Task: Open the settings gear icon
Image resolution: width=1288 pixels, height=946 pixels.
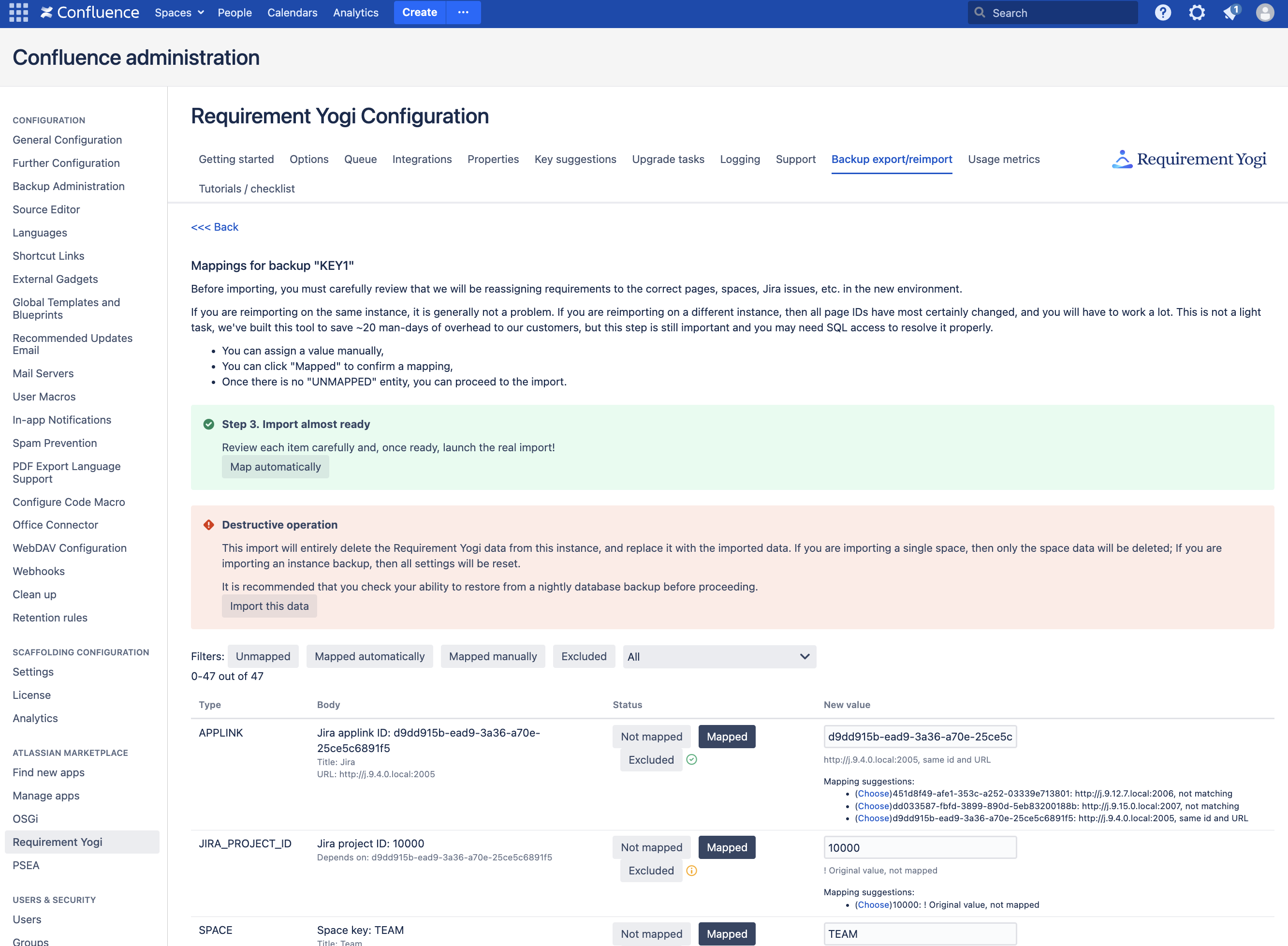Action: pos(1197,13)
